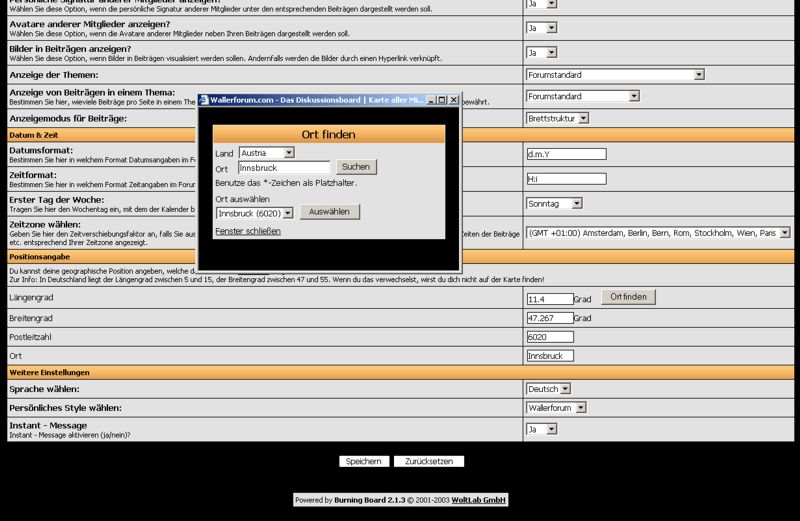The image size is (800, 521).
Task: Click the Ort finden button beside Längengrad
Action: click(628, 297)
